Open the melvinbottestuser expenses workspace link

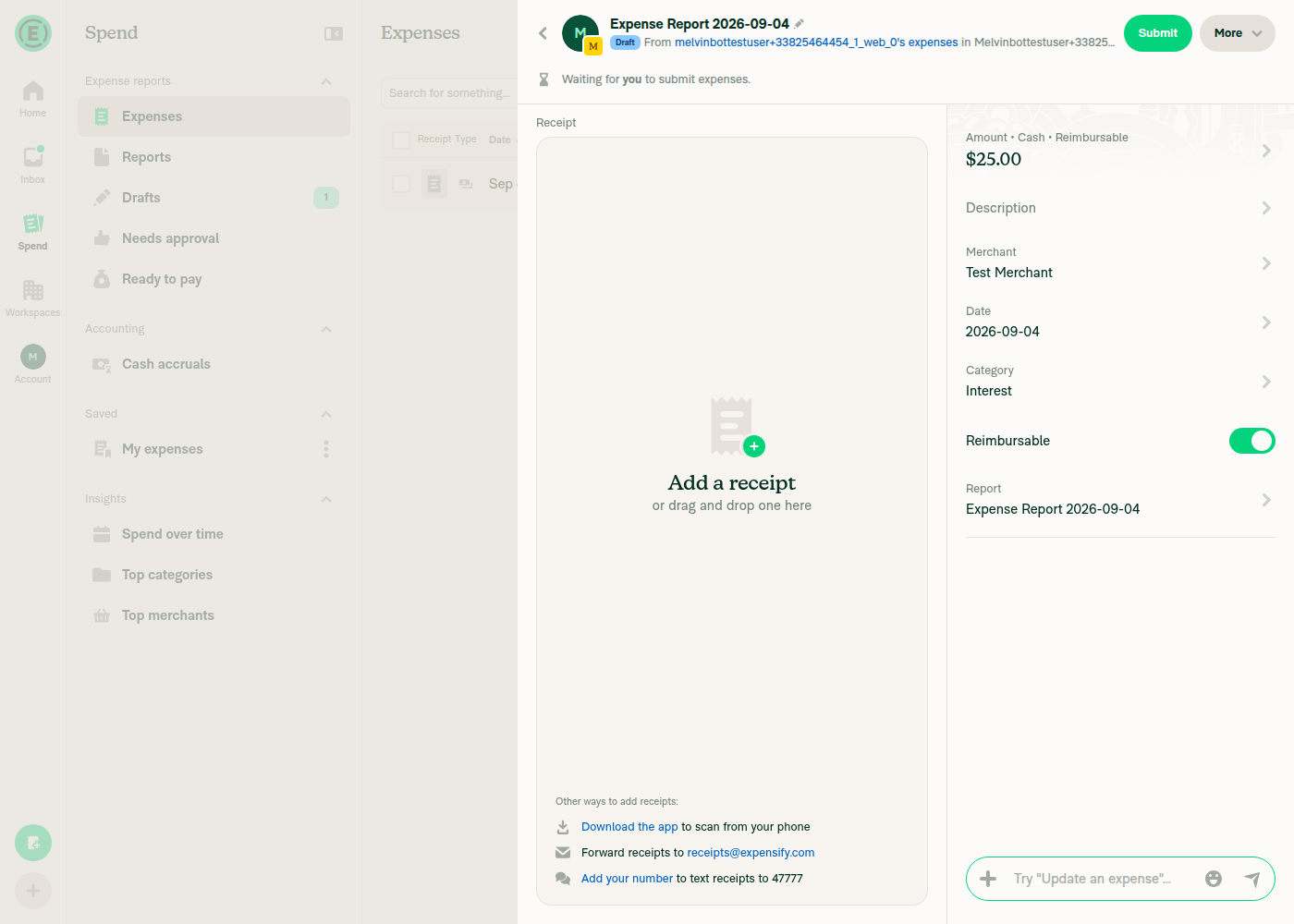[x=816, y=43]
